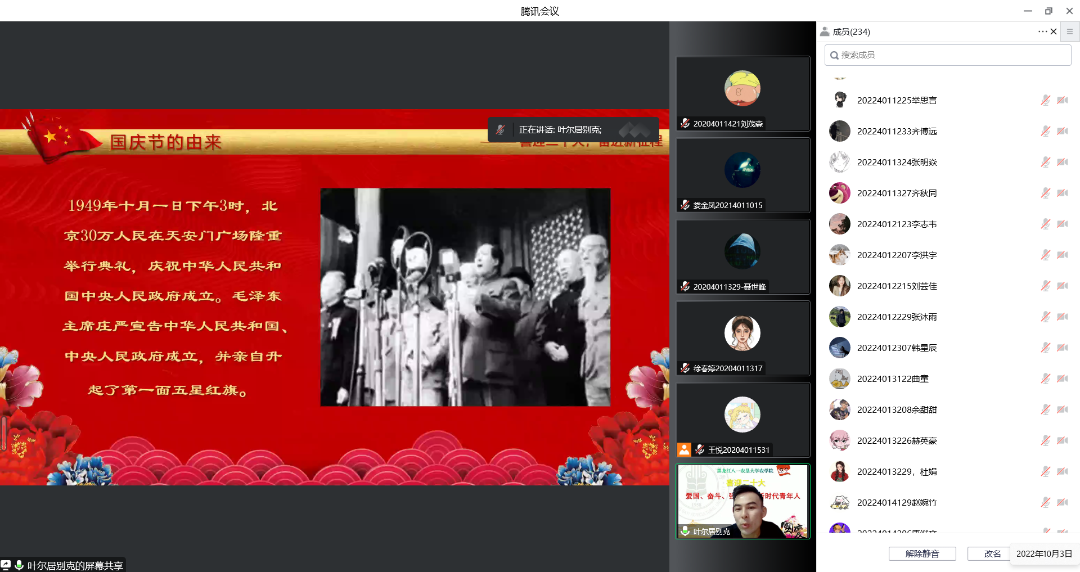This screenshot has height=572, width=1080.
Task: Click the muted mic icon beside 20224012123李志韦
Action: [1045, 224]
